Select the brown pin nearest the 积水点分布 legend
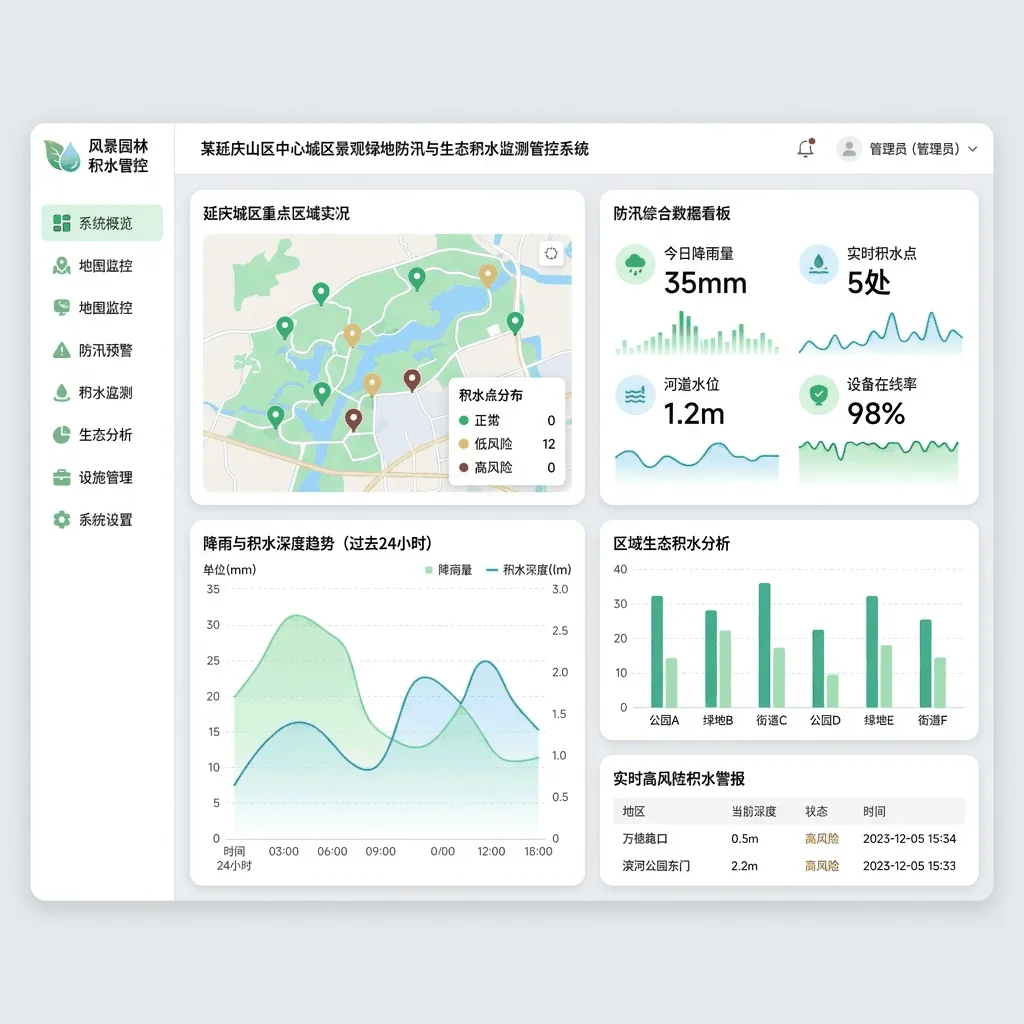 click(411, 380)
